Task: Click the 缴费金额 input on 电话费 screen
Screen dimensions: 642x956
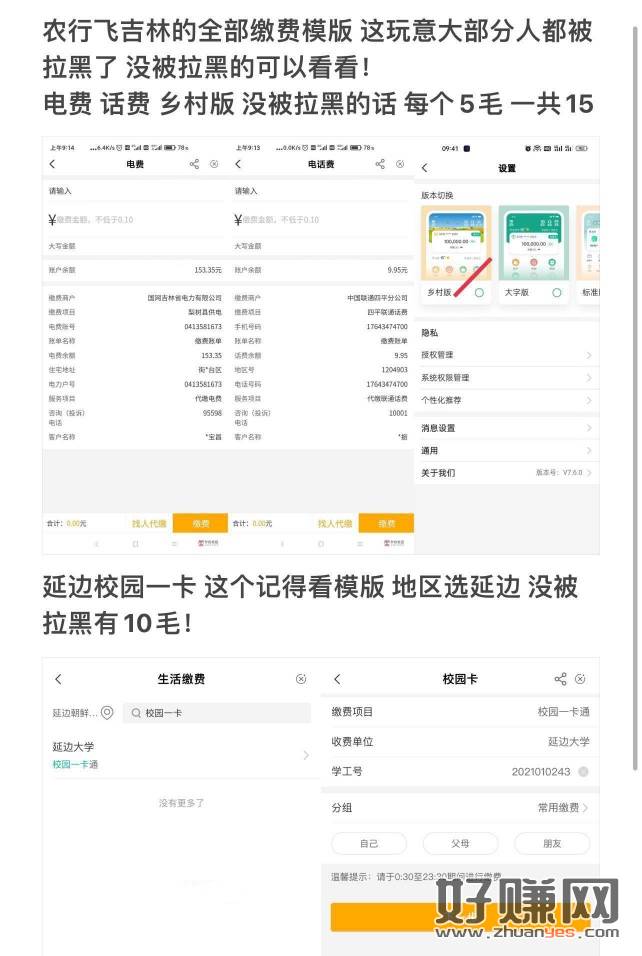Action: (x=320, y=219)
